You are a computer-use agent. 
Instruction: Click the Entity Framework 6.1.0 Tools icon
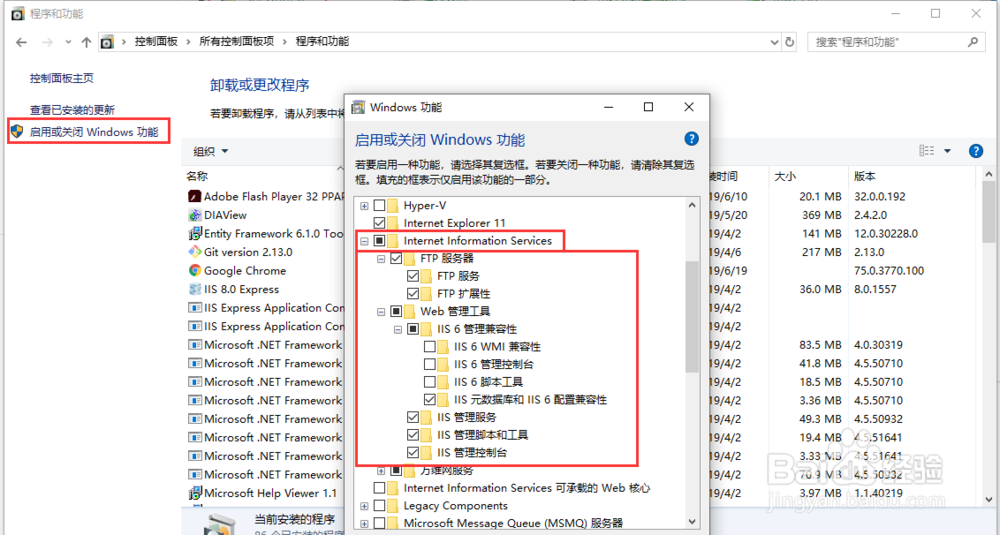[x=195, y=233]
